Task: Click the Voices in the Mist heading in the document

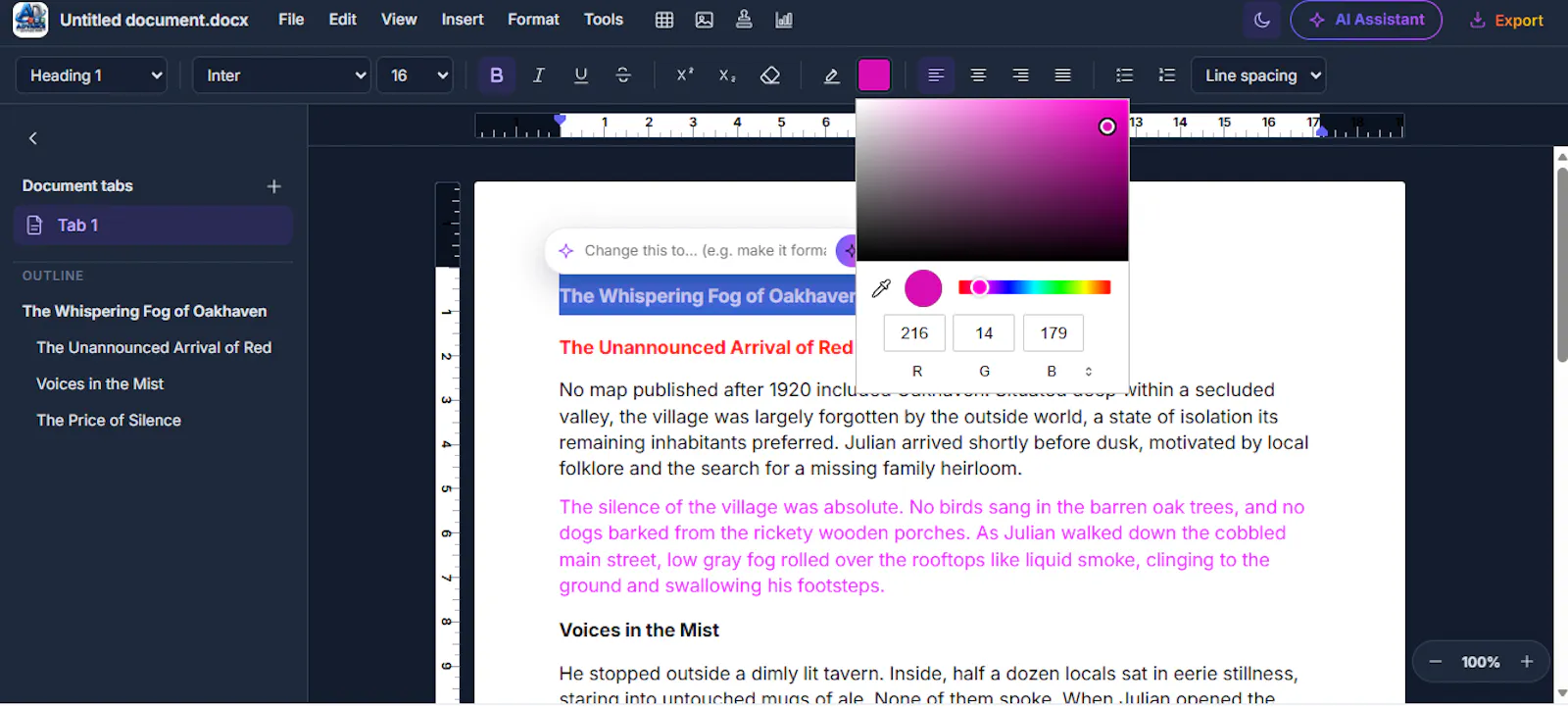Action: pyautogui.click(x=639, y=631)
